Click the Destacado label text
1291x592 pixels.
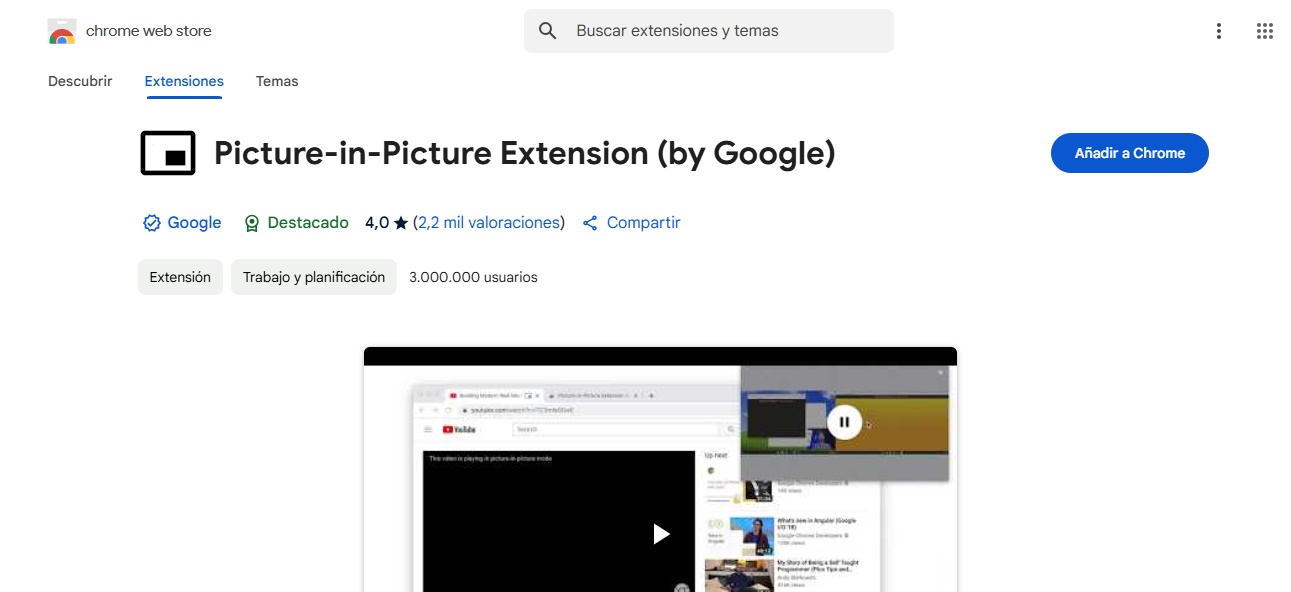click(x=308, y=223)
